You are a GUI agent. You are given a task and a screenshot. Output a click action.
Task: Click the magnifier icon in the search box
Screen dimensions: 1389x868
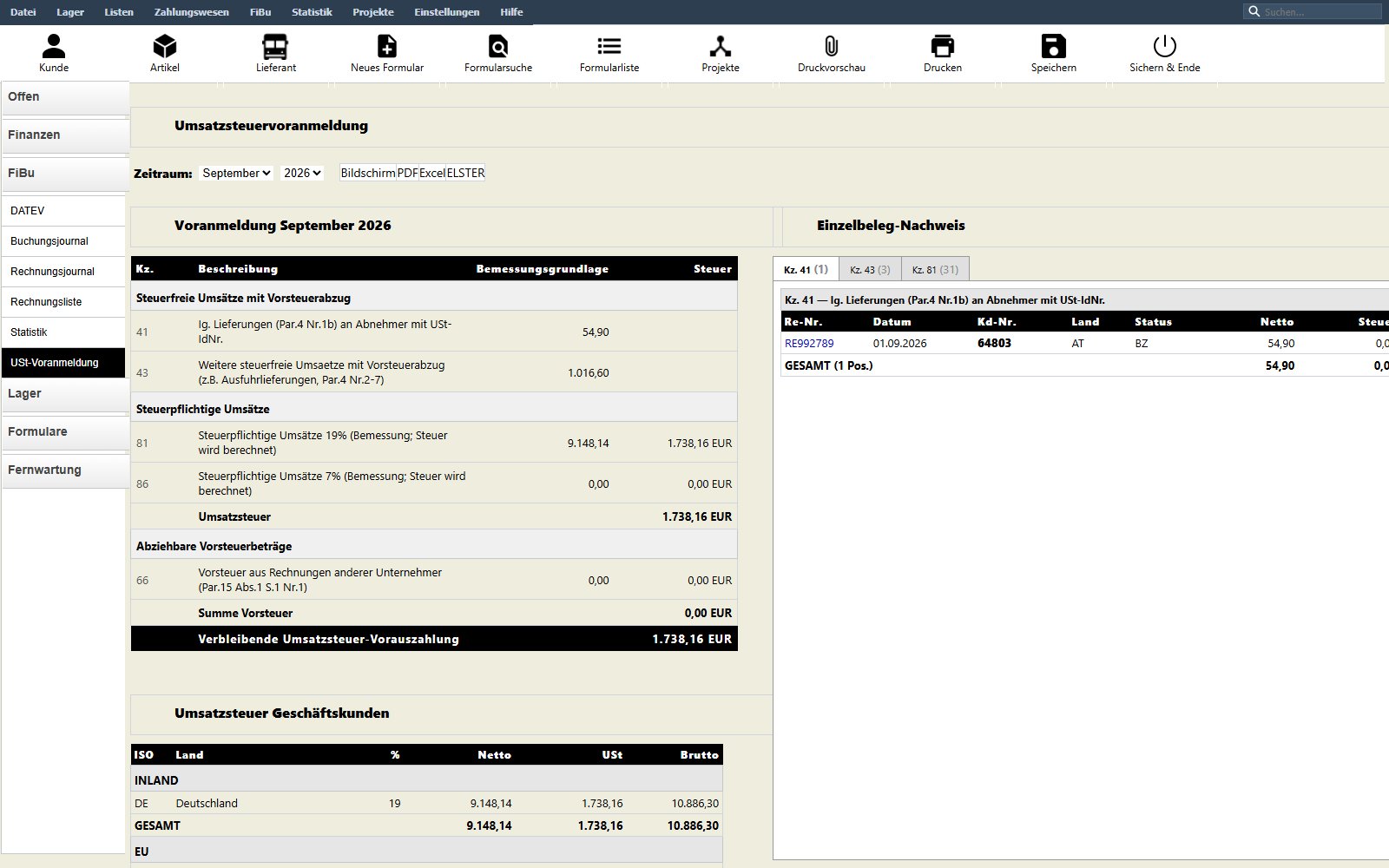click(1254, 11)
